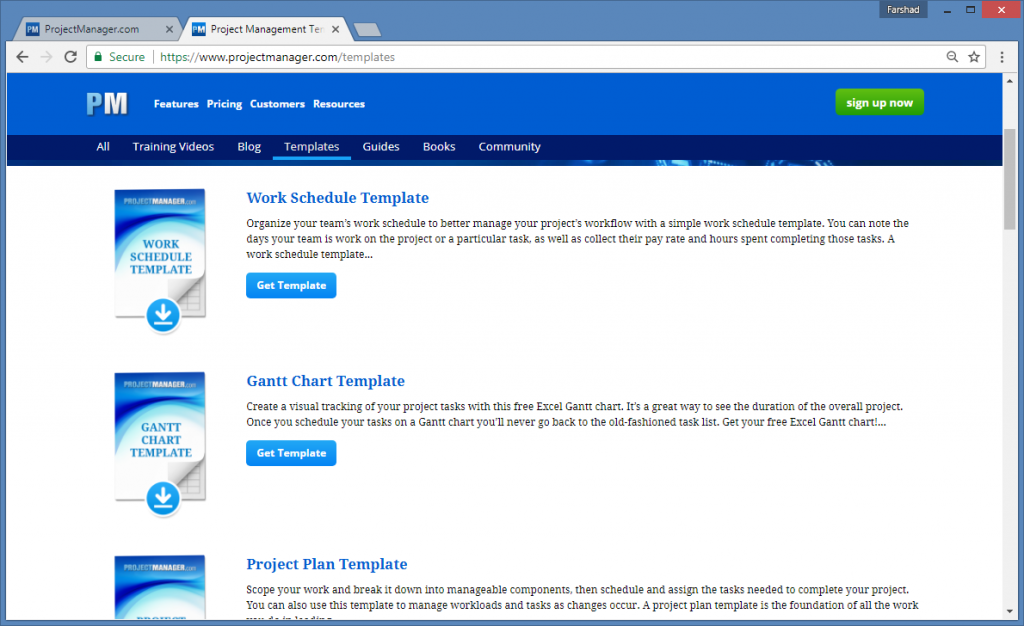Click the back navigation arrow
Viewport: 1024px width, 626px height.
[x=22, y=57]
